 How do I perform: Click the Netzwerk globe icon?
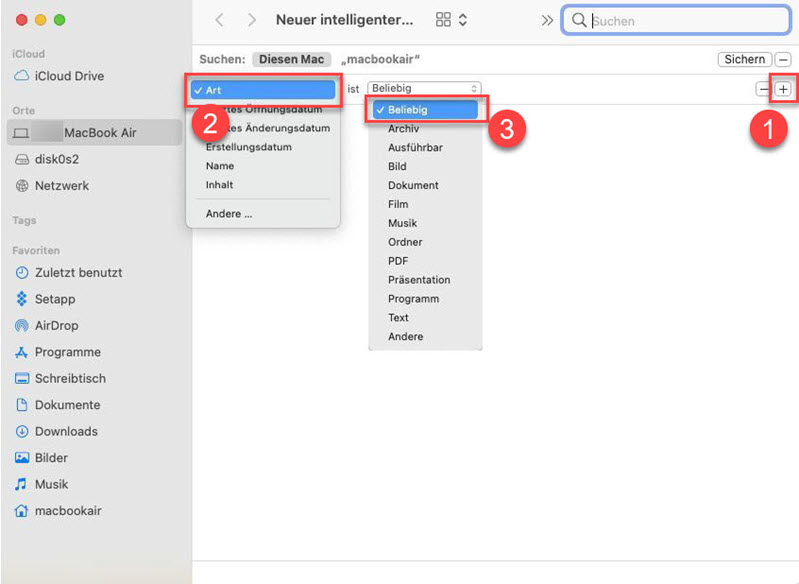point(22,186)
